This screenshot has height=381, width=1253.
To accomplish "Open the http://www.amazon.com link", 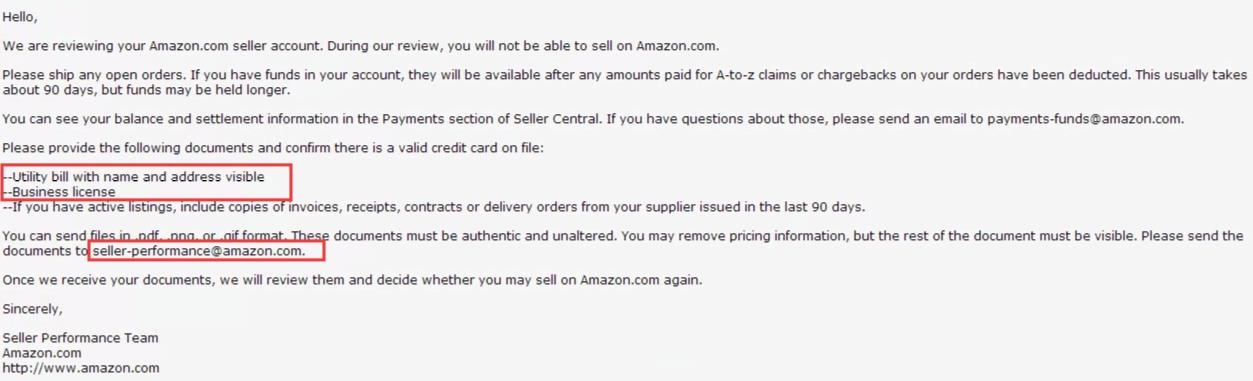I will 81,368.
